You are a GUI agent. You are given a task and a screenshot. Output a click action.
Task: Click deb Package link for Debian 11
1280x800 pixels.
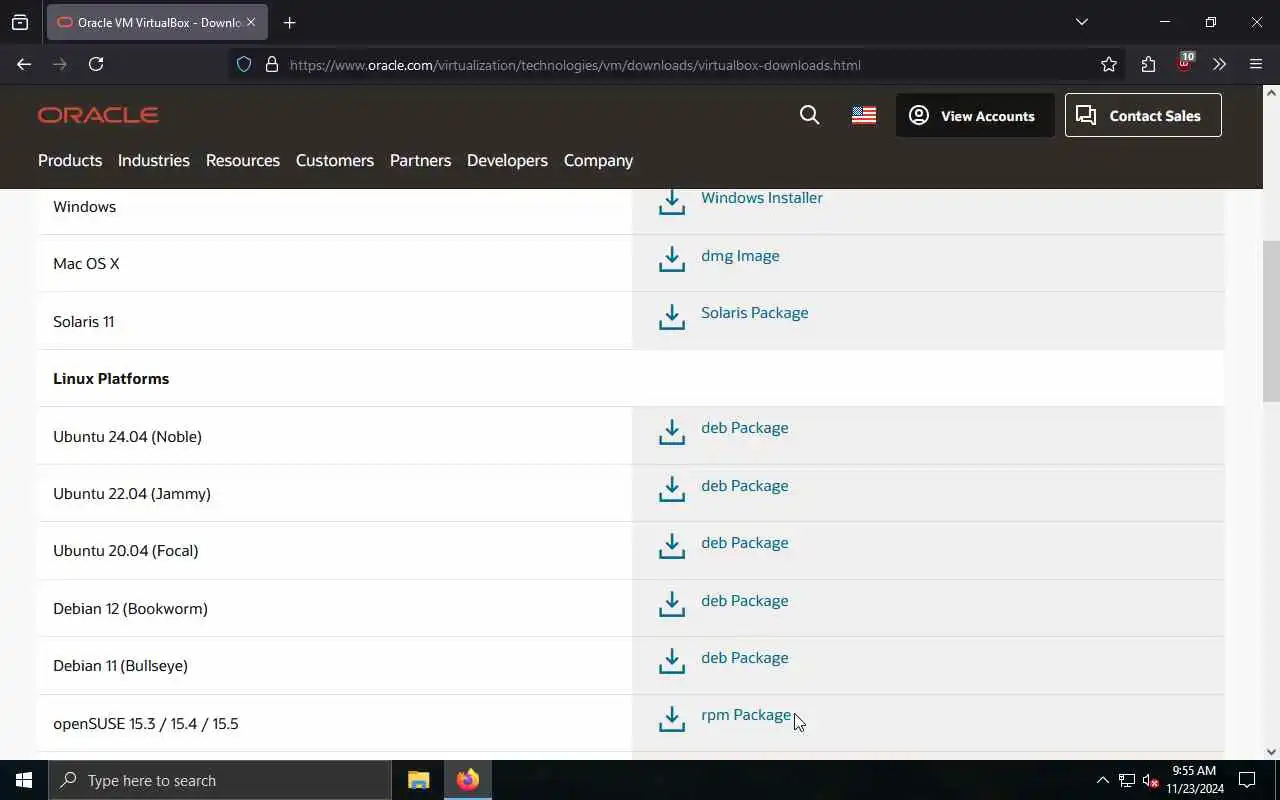click(x=745, y=658)
